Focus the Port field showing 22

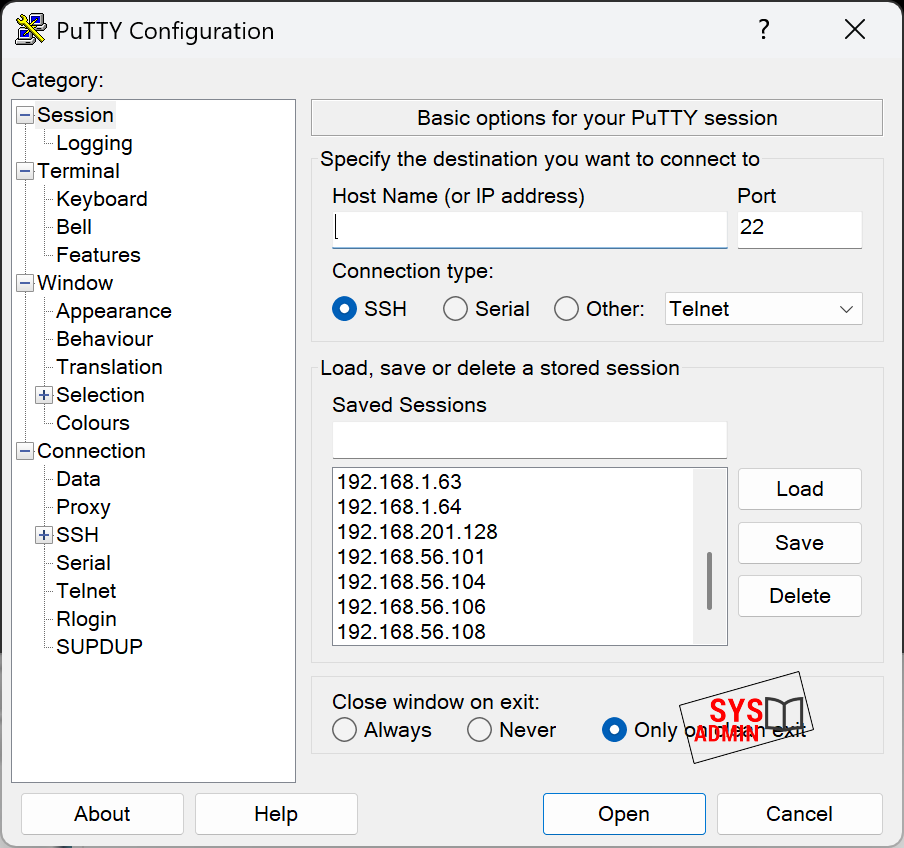click(x=800, y=229)
